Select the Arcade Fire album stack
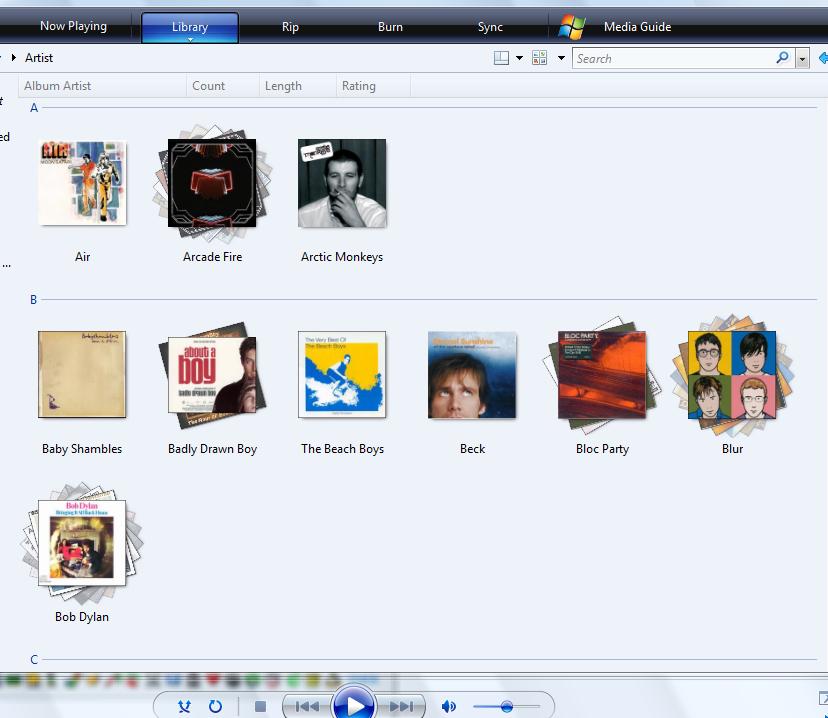828x718 pixels. click(212, 183)
